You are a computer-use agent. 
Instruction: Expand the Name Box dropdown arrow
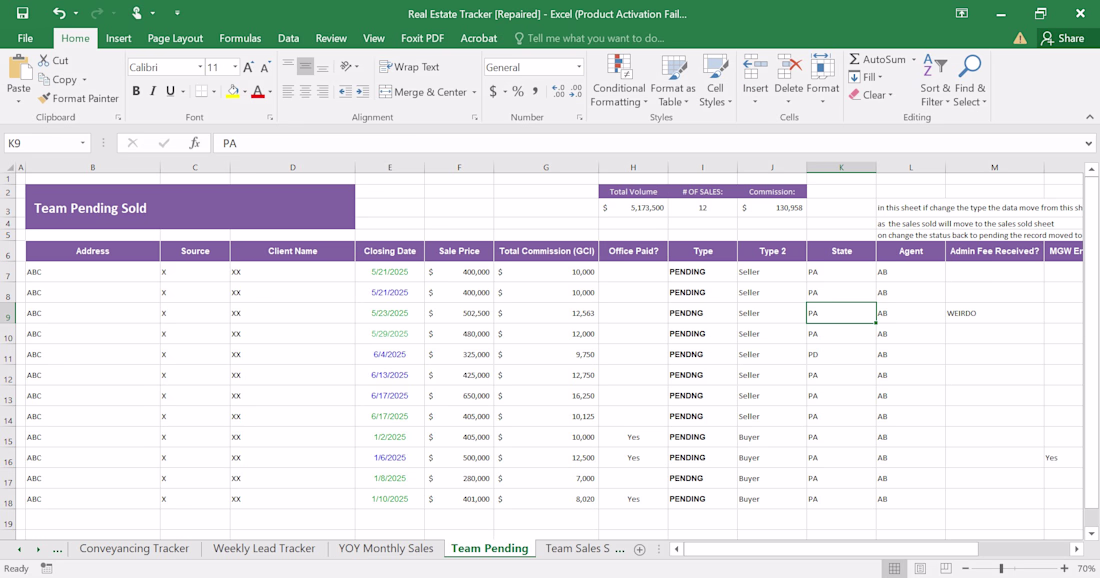tap(83, 143)
